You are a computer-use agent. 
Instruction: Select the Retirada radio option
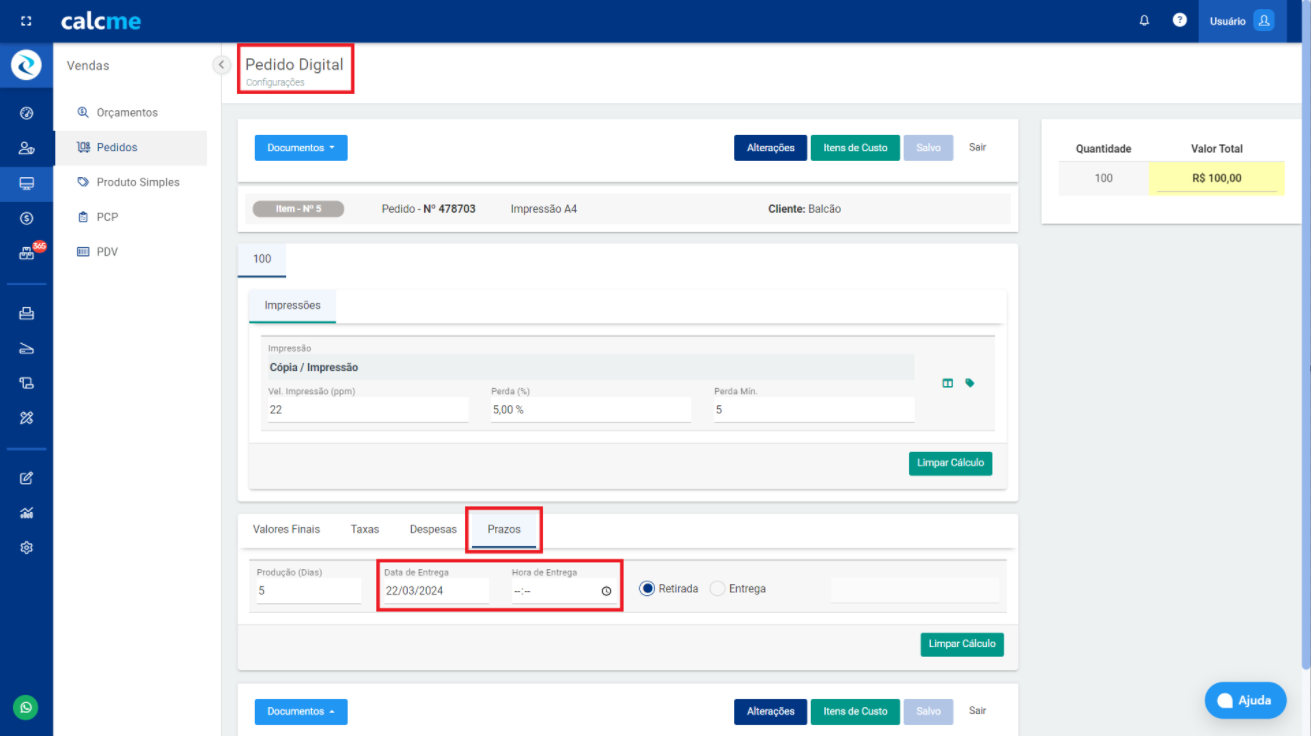pos(647,589)
